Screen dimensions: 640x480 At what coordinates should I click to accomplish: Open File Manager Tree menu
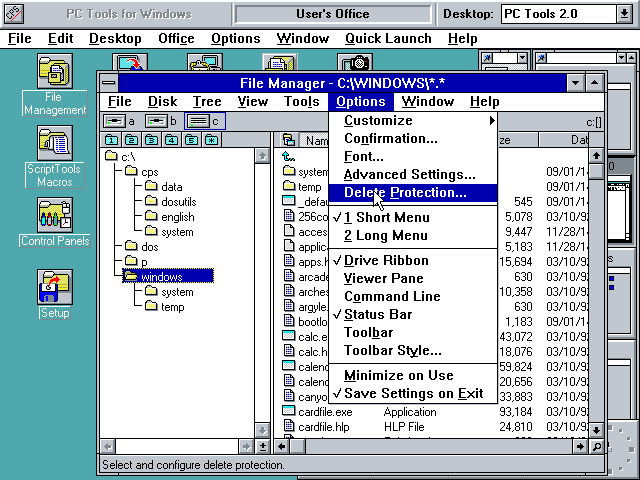tap(207, 102)
